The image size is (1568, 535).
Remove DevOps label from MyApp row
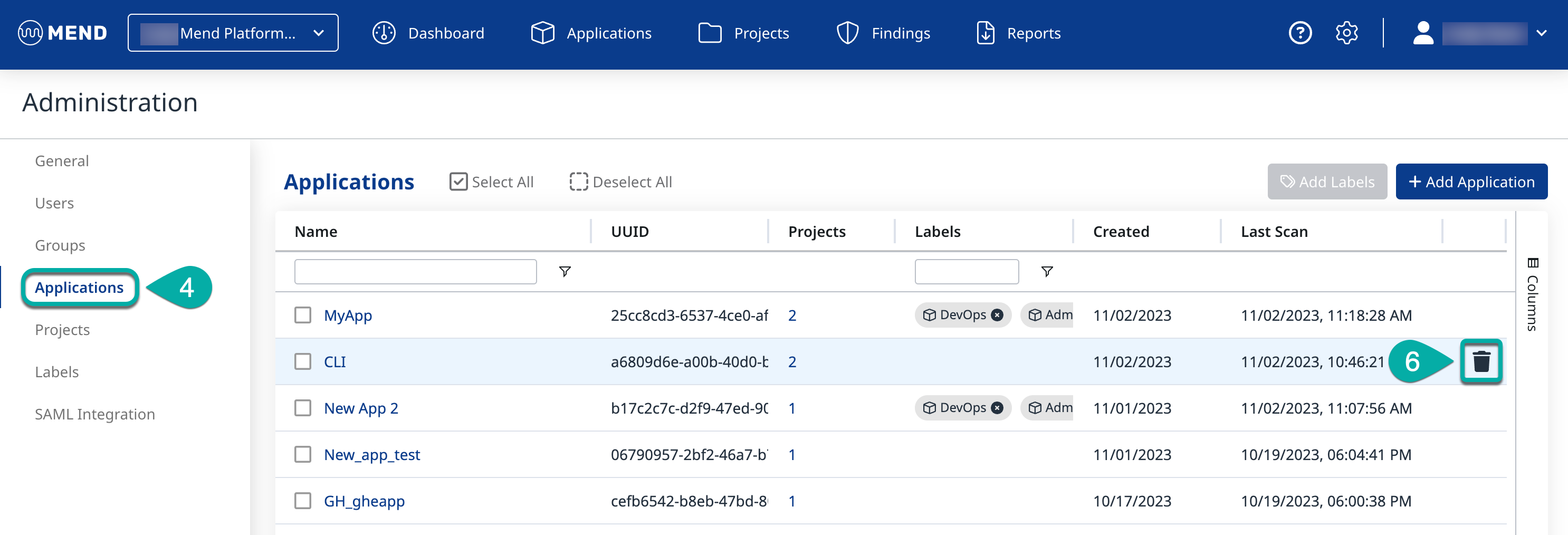(x=997, y=316)
